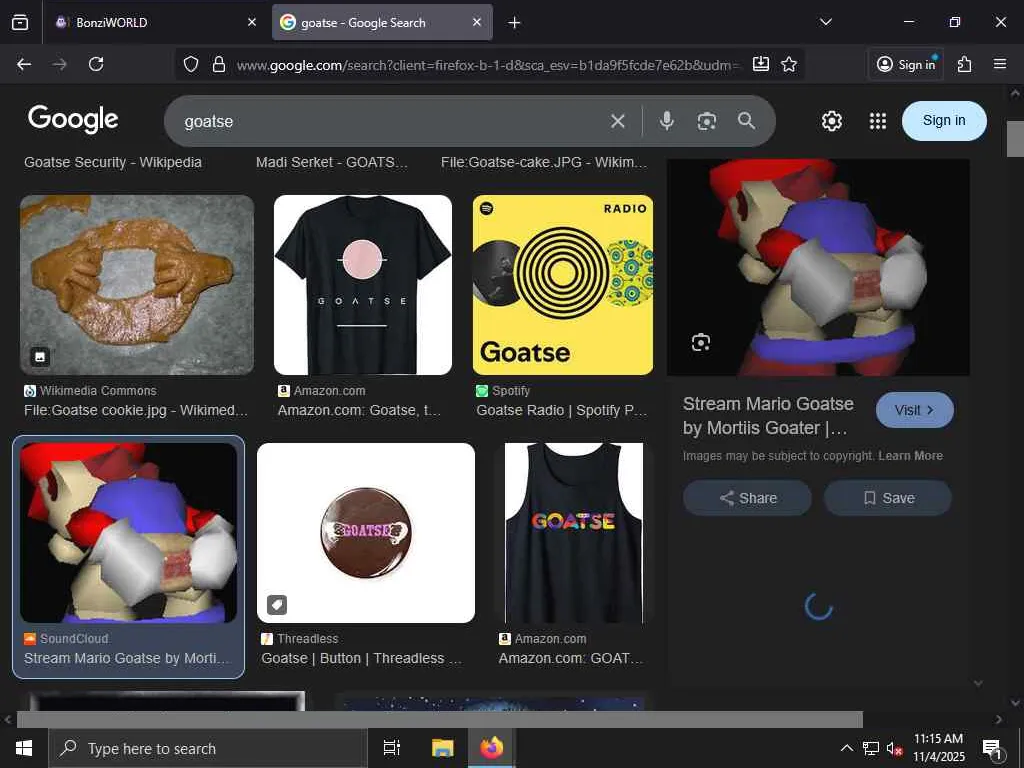Image resolution: width=1024 pixels, height=768 pixels.
Task: Click the Firefox taskbar icon
Action: tap(492, 748)
